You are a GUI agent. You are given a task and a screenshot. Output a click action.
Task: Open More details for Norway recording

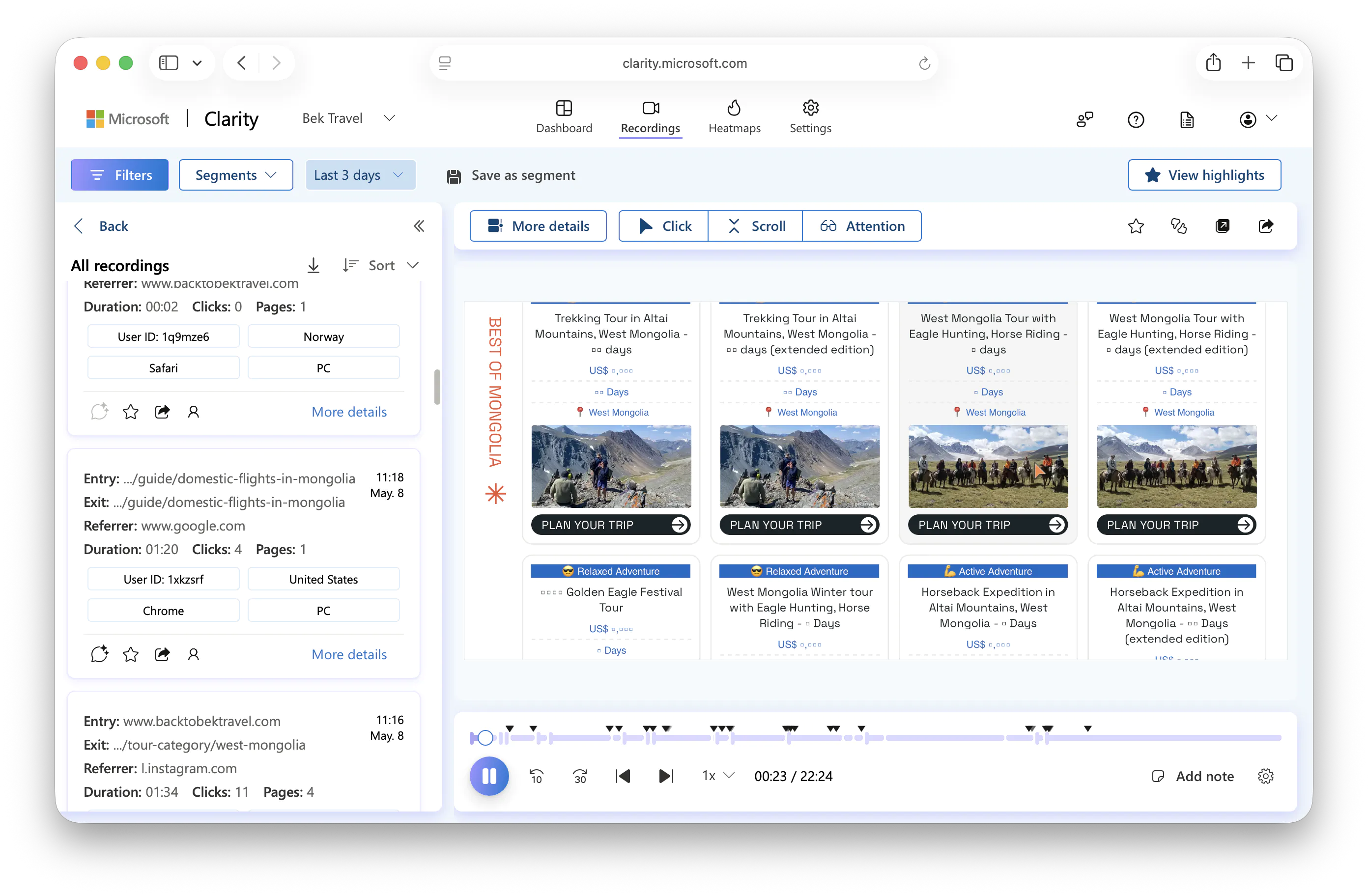(349, 412)
